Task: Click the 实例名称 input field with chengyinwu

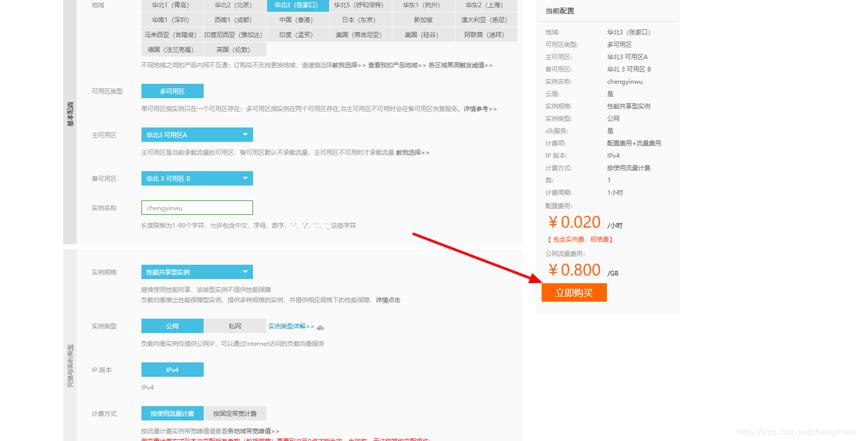Action: click(197, 208)
